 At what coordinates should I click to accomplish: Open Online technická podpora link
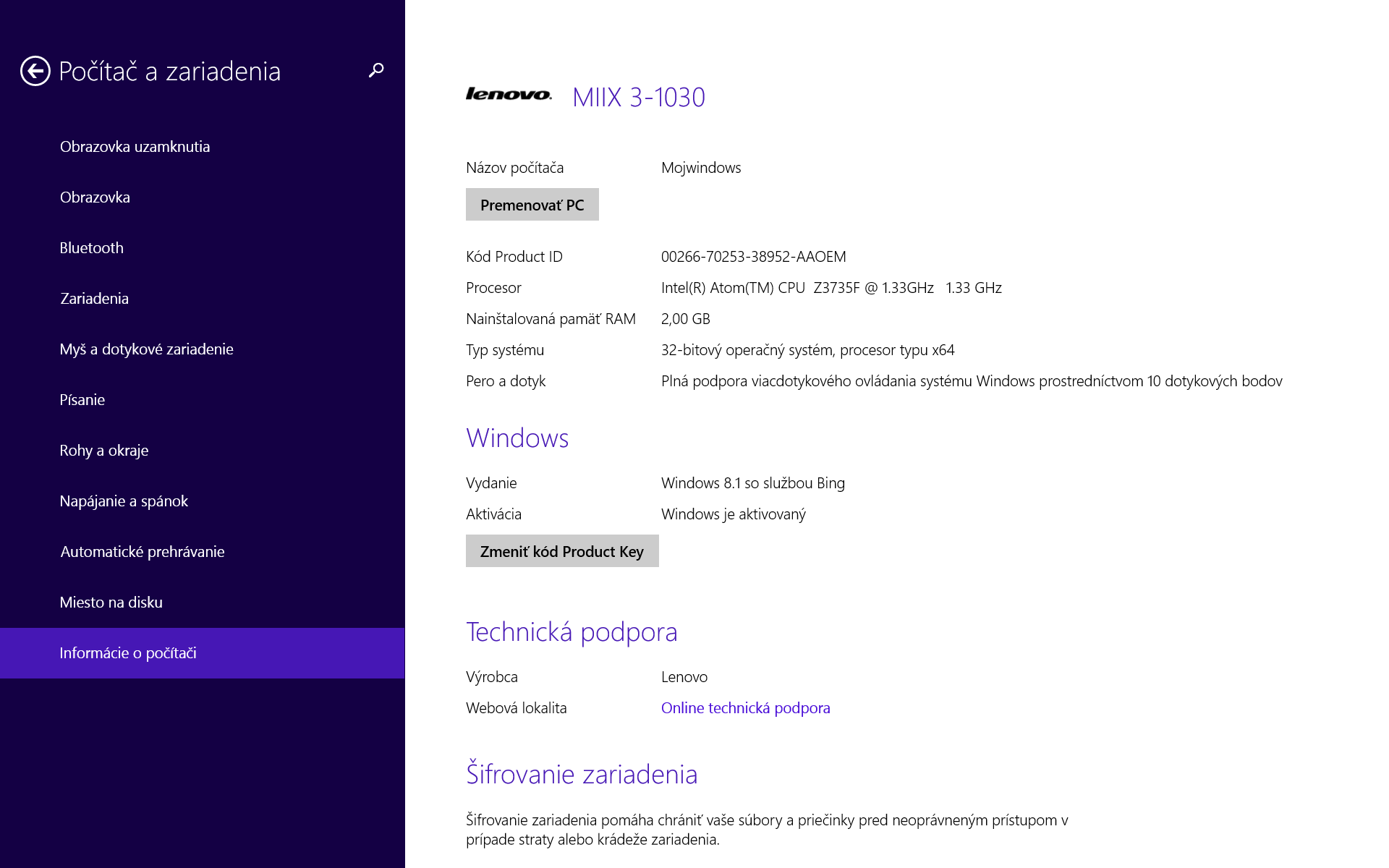(x=745, y=708)
